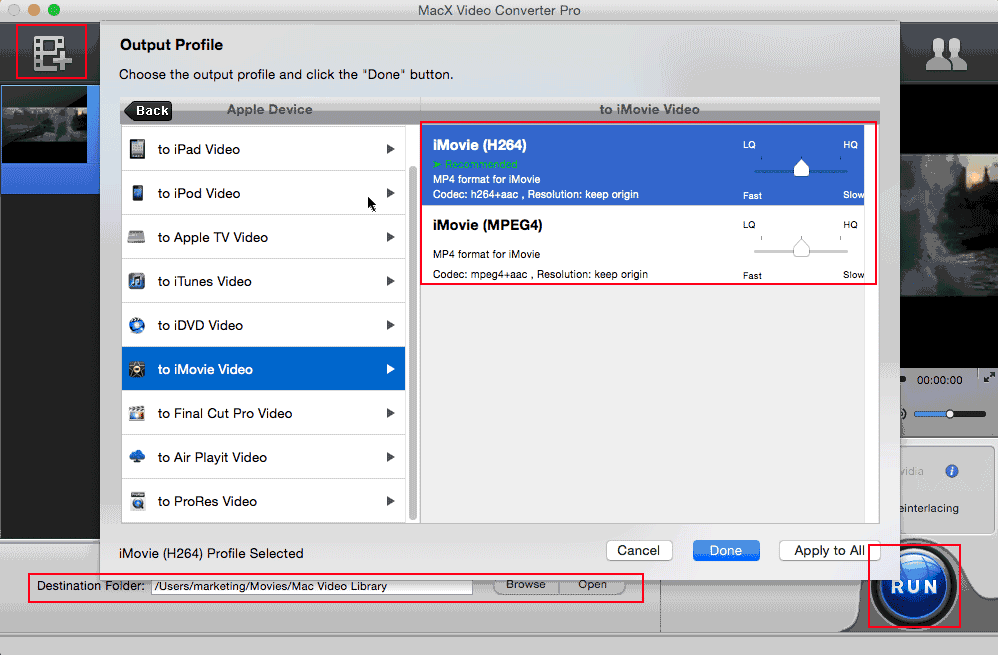Select to ProRes Video category

click(x=264, y=501)
